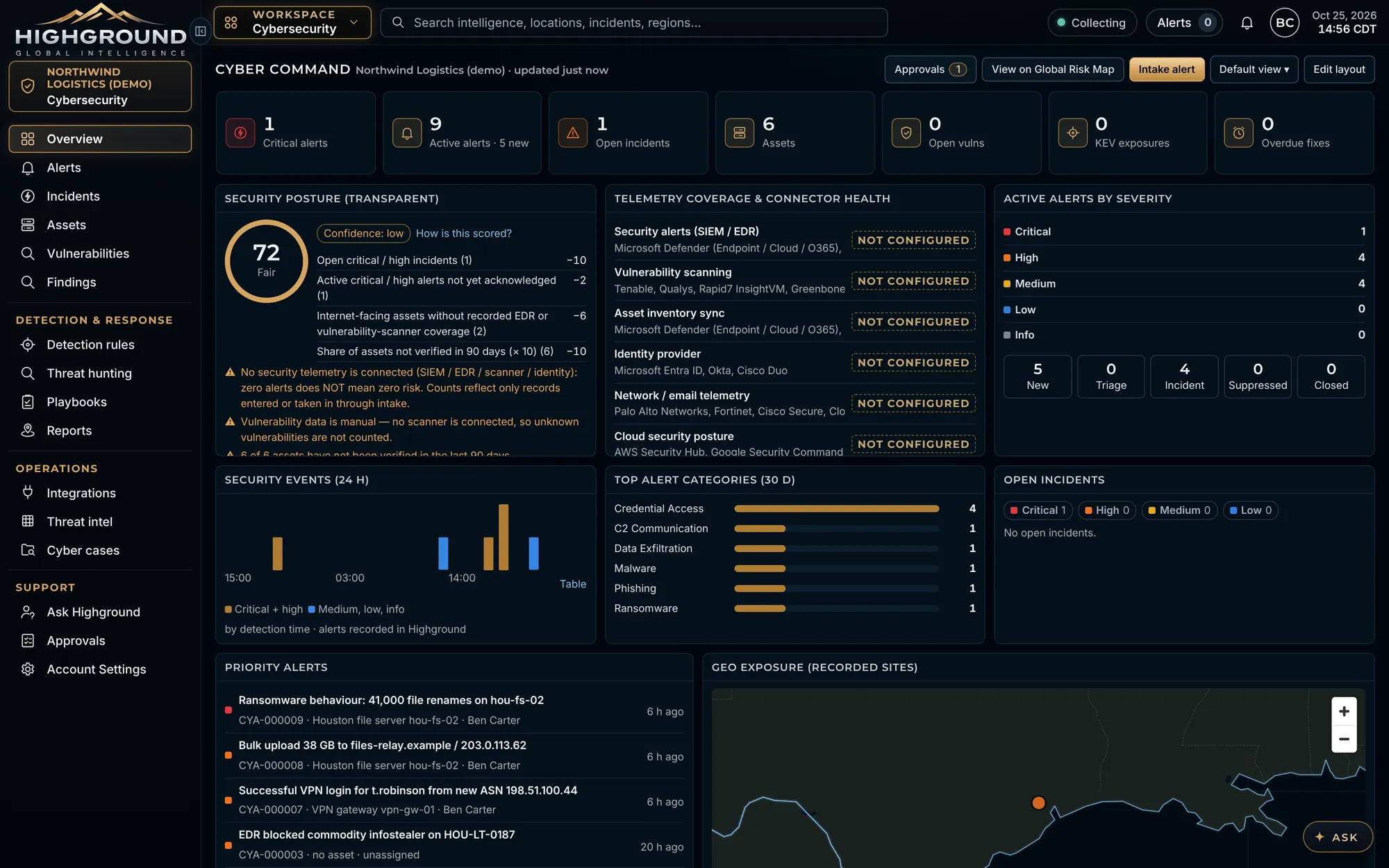
Task: Click the BC user avatar
Action: (x=1284, y=23)
